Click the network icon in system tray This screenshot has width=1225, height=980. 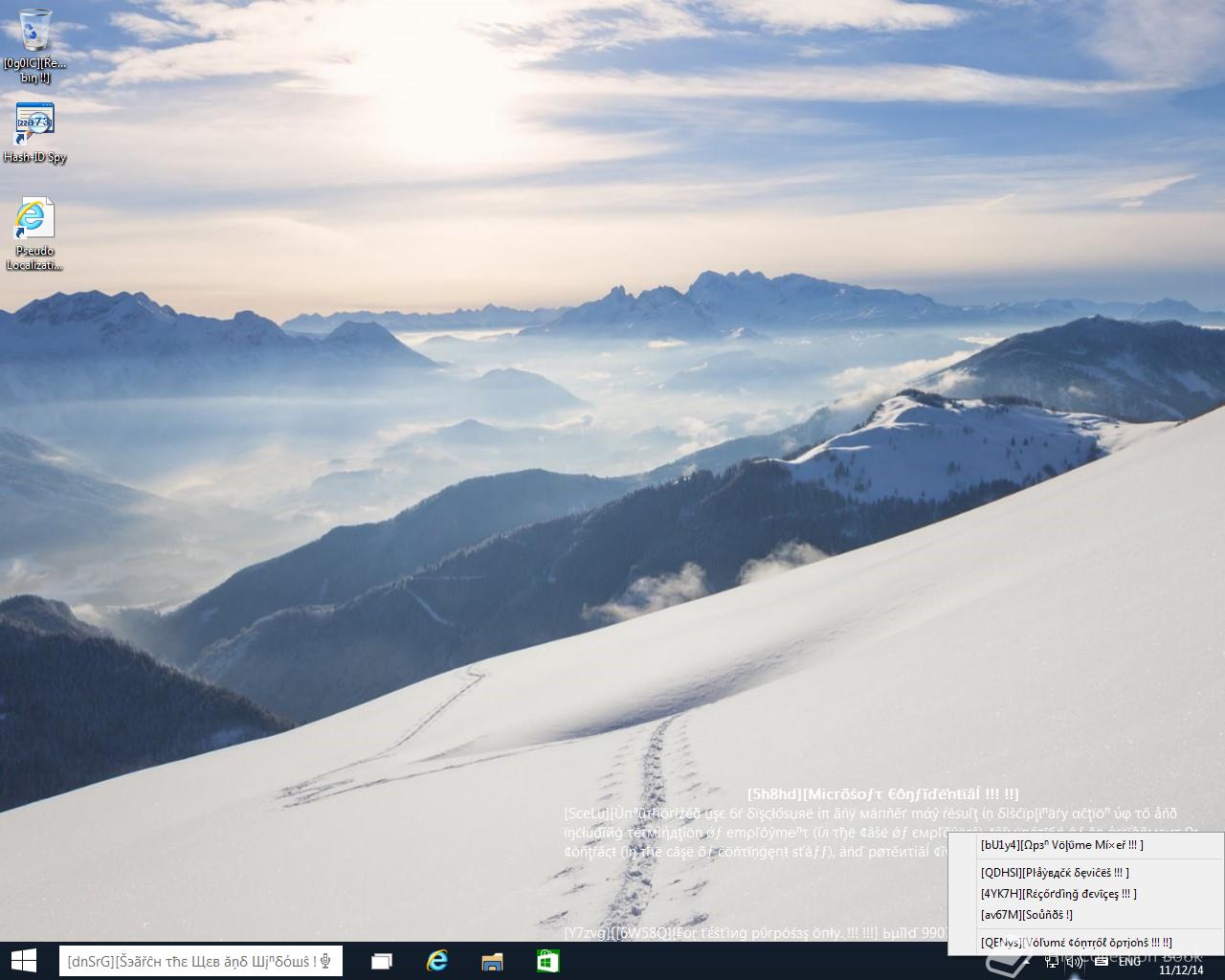coord(1052,961)
